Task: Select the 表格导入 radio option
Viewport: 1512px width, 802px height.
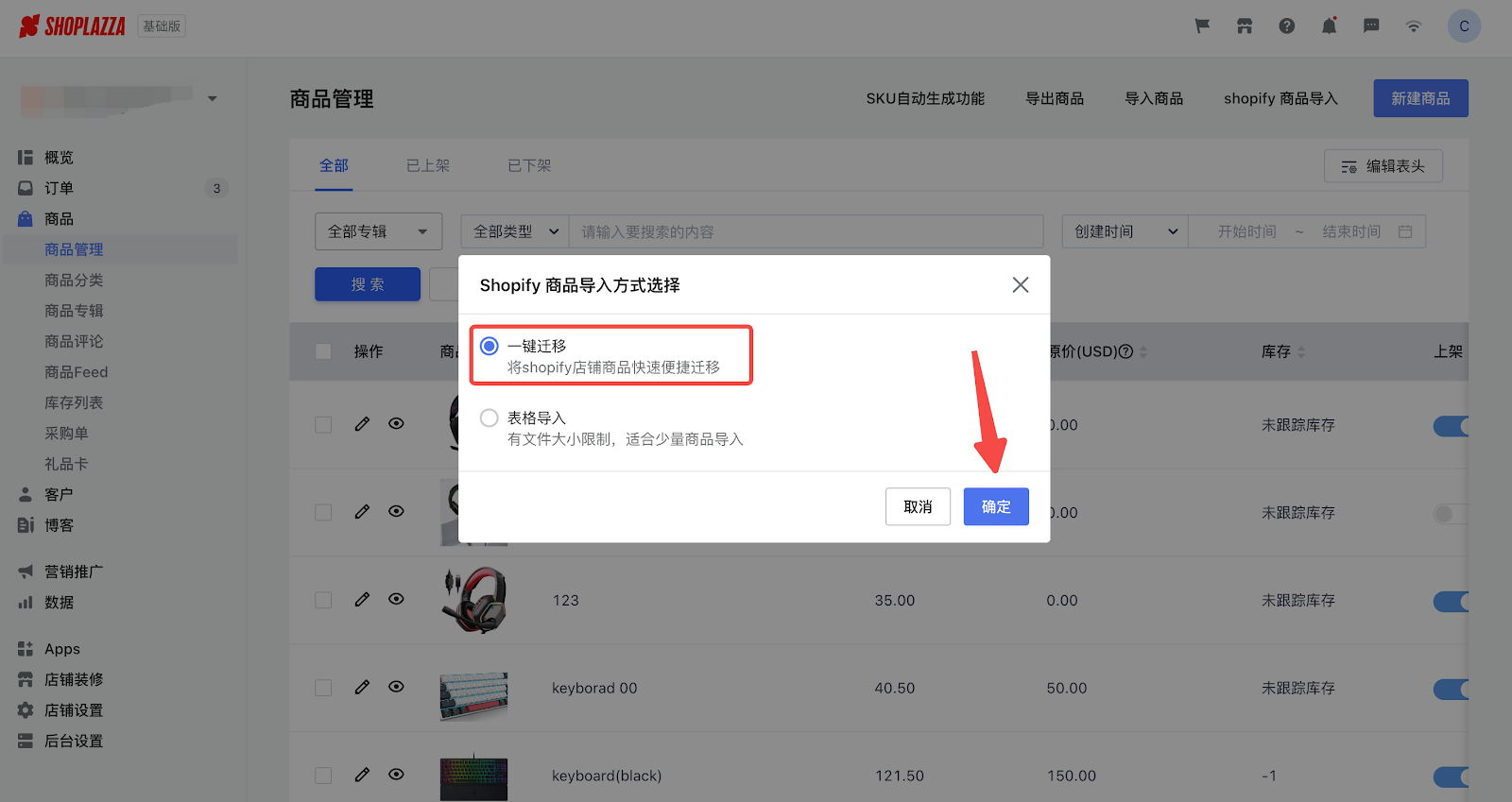Action: 490,418
